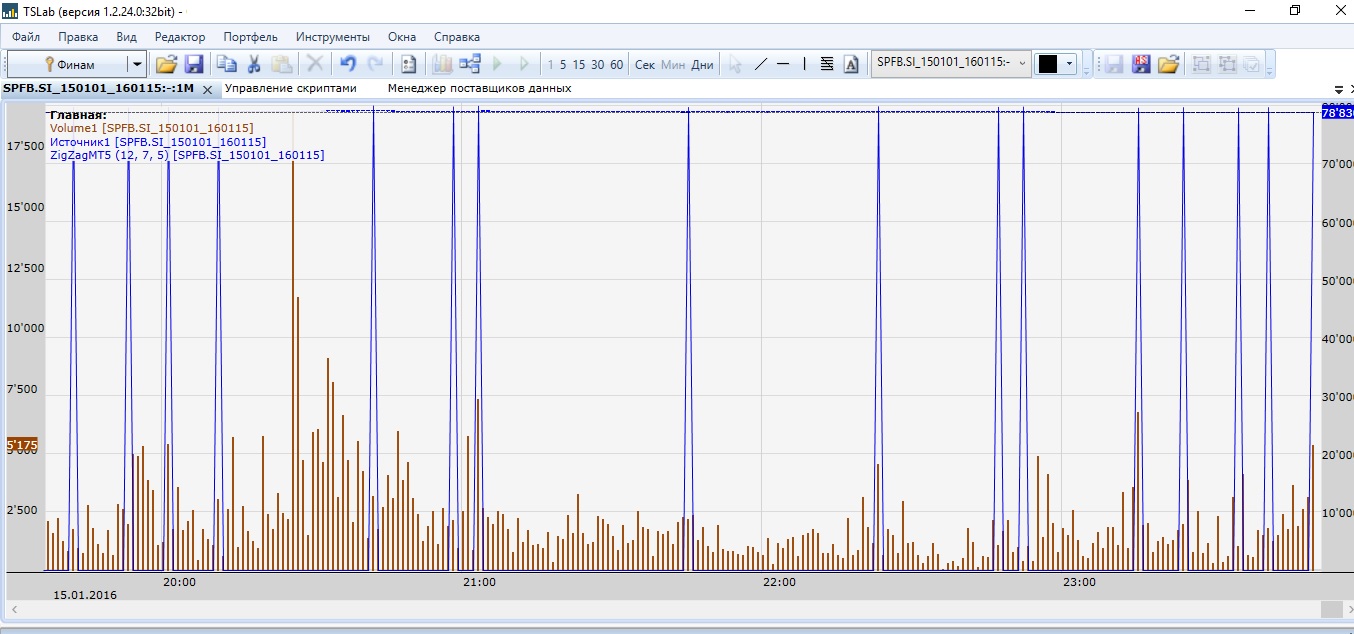Image resolution: width=1354 pixels, height=634 pixels.
Task: Select the text annotation 'A' tool
Action: (x=851, y=64)
